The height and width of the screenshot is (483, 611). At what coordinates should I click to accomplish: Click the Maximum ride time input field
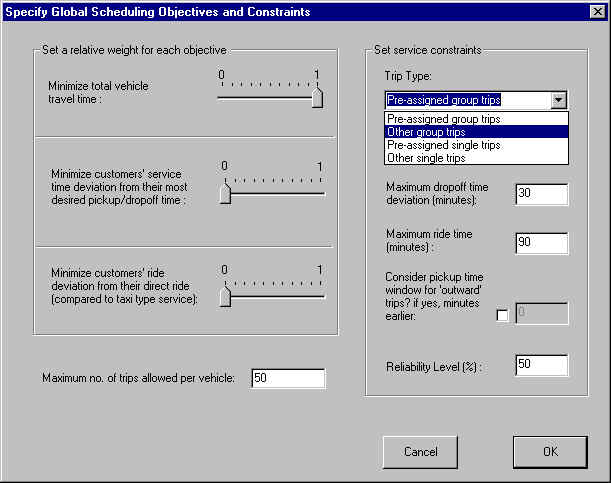tap(541, 242)
